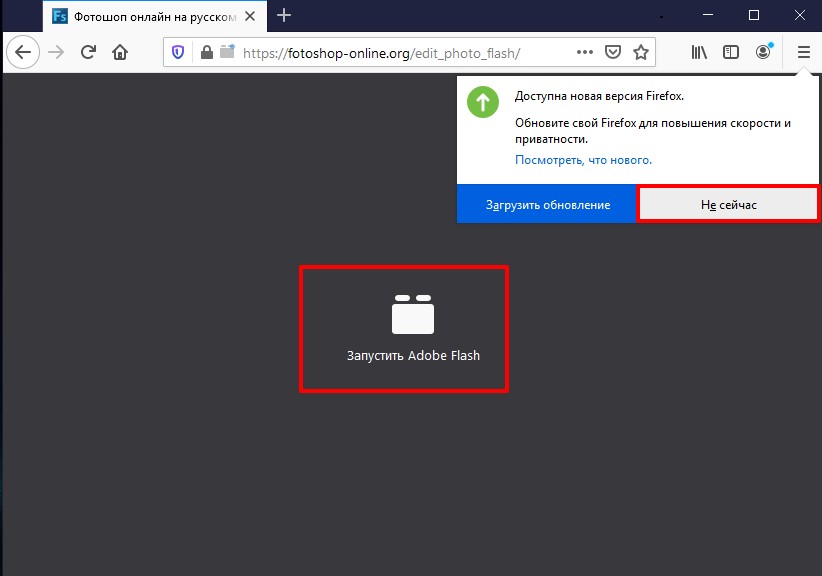Viewport: 822px width, 576px height.
Task: Dismiss update with Не сейчас button
Action: click(x=728, y=204)
